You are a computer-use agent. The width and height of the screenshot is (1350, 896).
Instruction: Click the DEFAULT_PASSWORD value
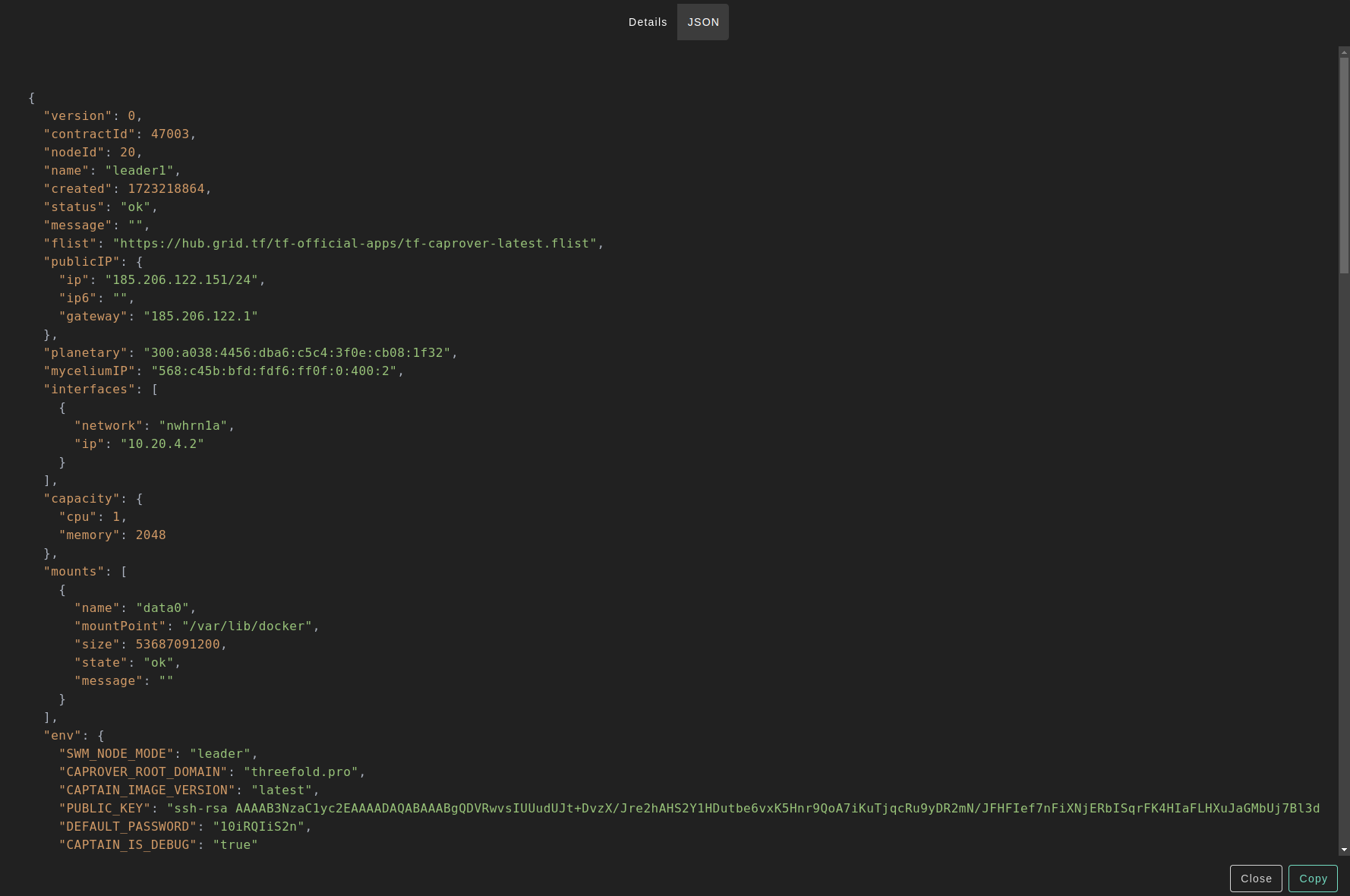[258, 827]
